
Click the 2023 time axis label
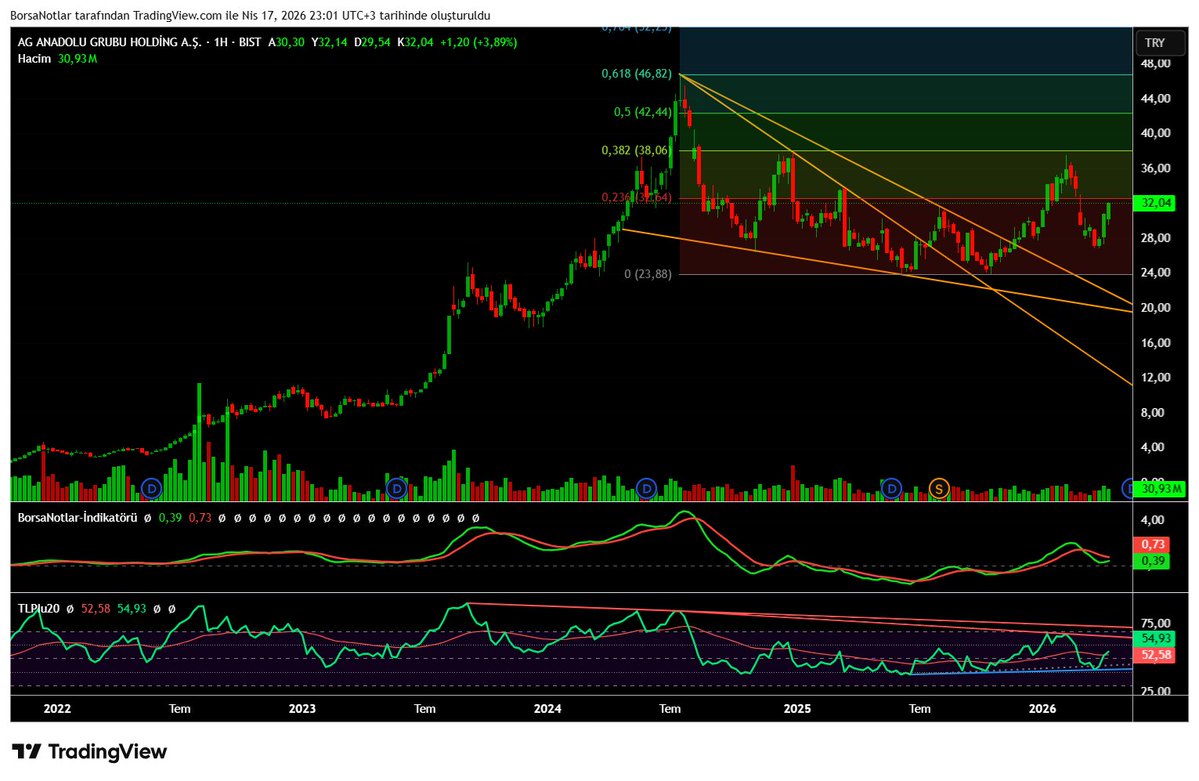(302, 709)
